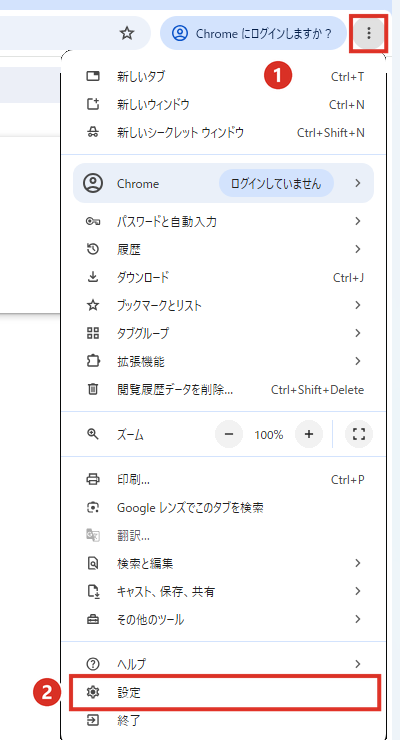The image size is (400, 740).
Task: Expand the 検索と編集 submenu arrow
Action: pyautogui.click(x=358, y=563)
